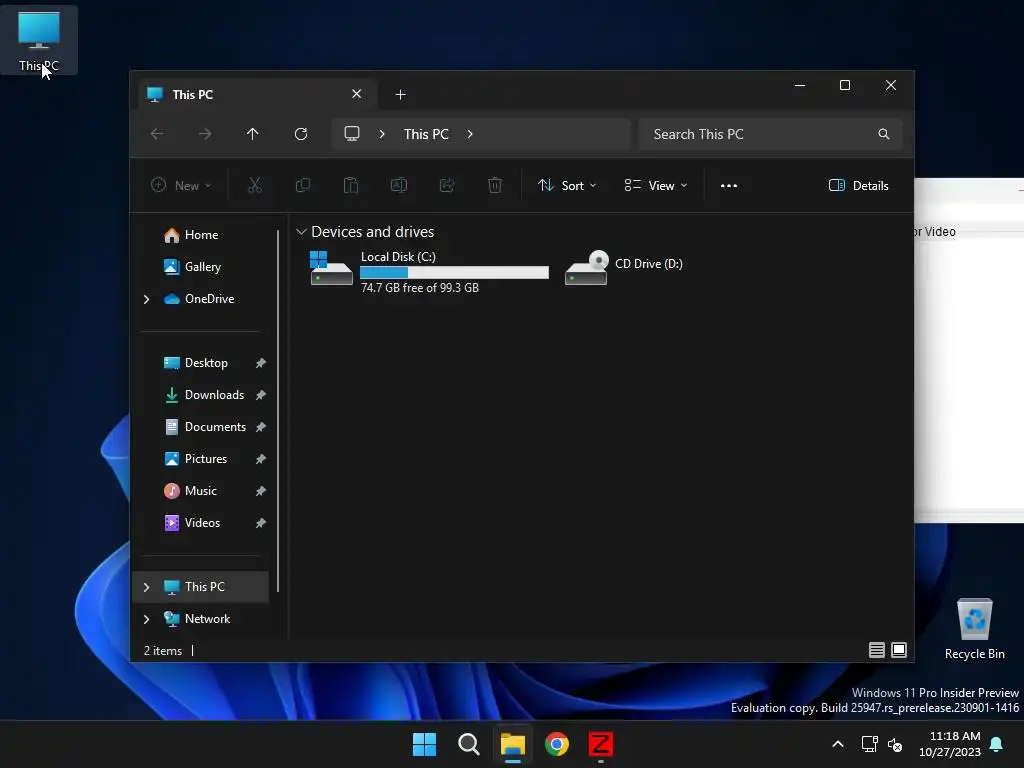1024x768 pixels.
Task: Open the Windows Start menu
Action: [x=424, y=744]
